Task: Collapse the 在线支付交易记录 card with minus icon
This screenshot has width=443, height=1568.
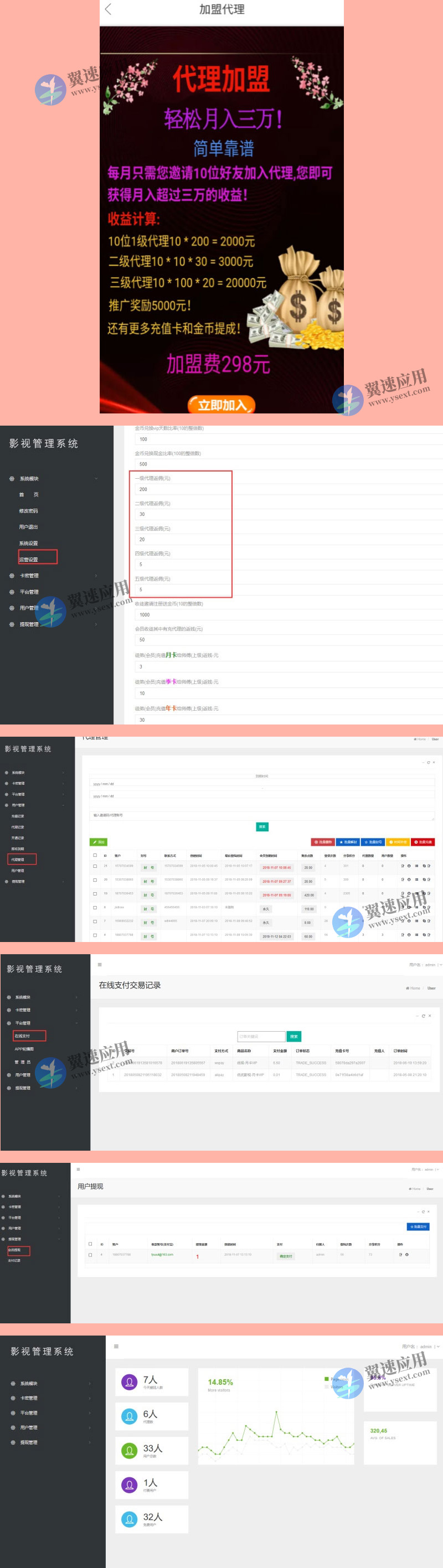Action: point(418,1016)
